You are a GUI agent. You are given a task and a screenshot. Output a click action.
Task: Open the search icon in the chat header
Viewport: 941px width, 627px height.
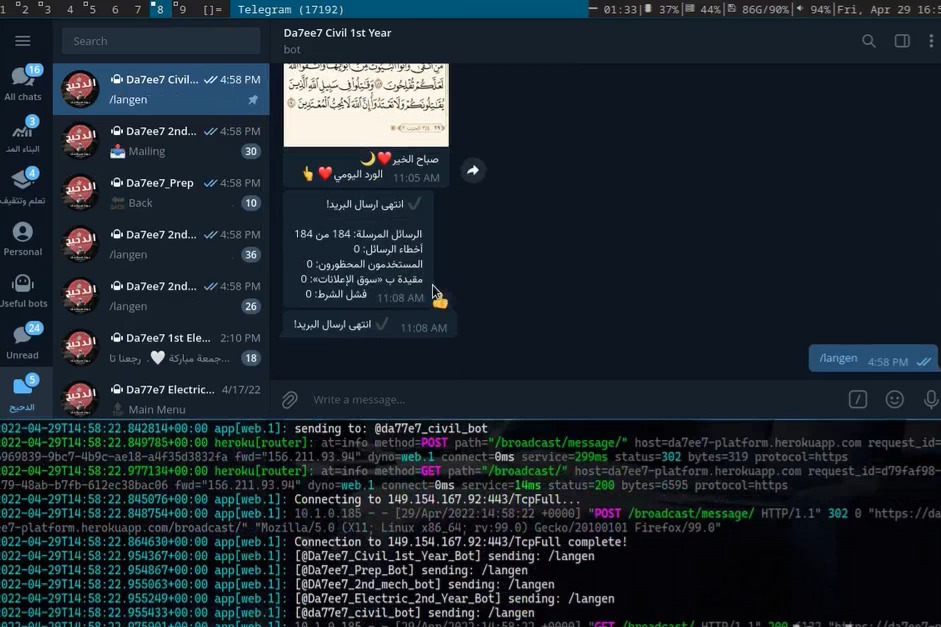tap(869, 41)
